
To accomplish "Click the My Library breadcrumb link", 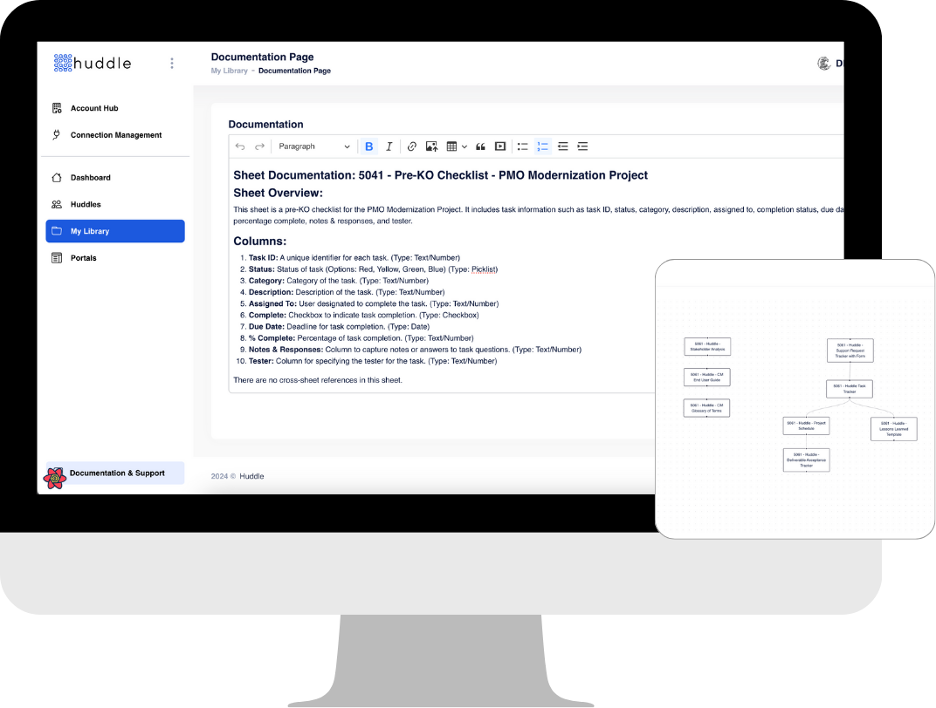I will click(228, 71).
